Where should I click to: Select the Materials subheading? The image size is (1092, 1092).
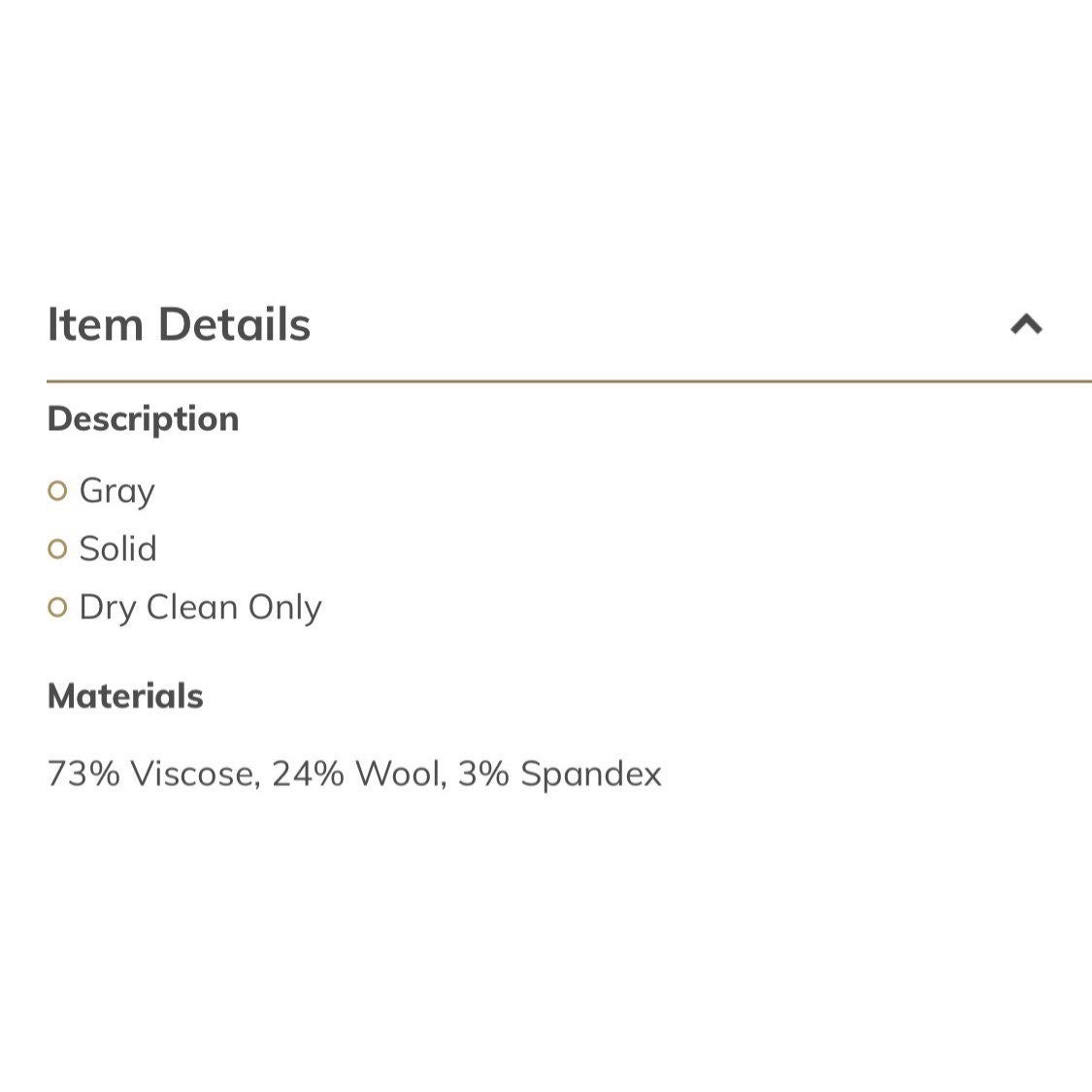(x=125, y=696)
